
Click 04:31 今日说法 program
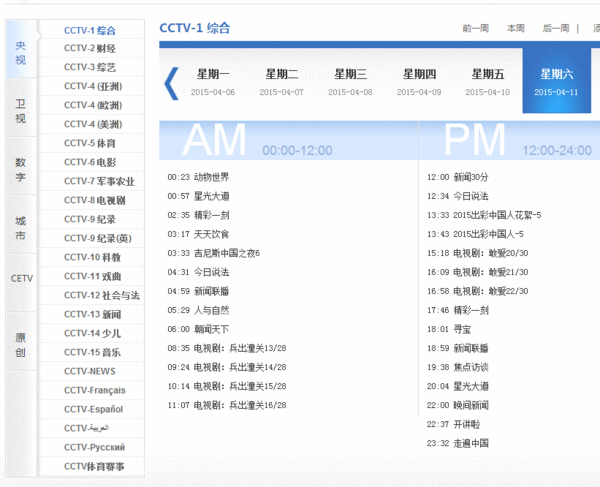[x=198, y=272]
